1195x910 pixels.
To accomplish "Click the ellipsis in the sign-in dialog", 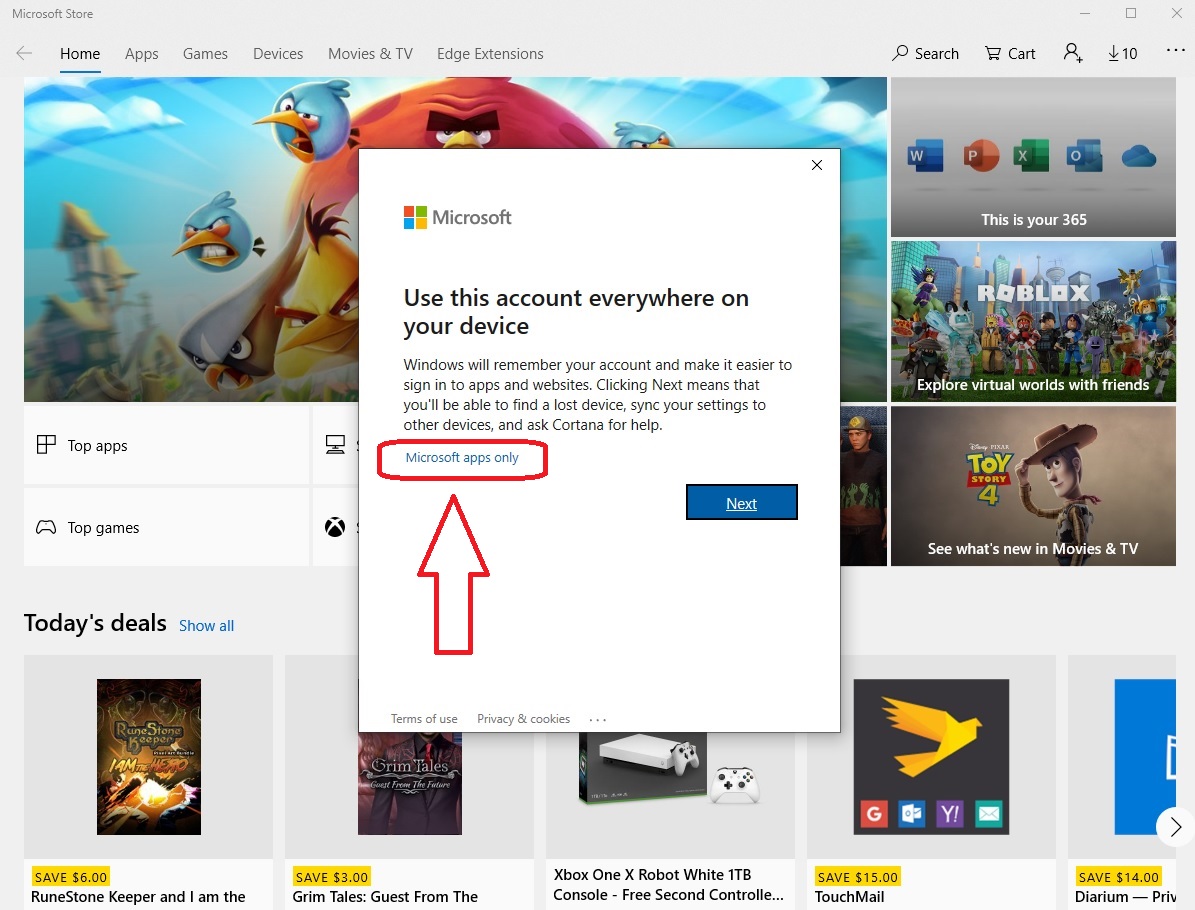I will coord(597,718).
